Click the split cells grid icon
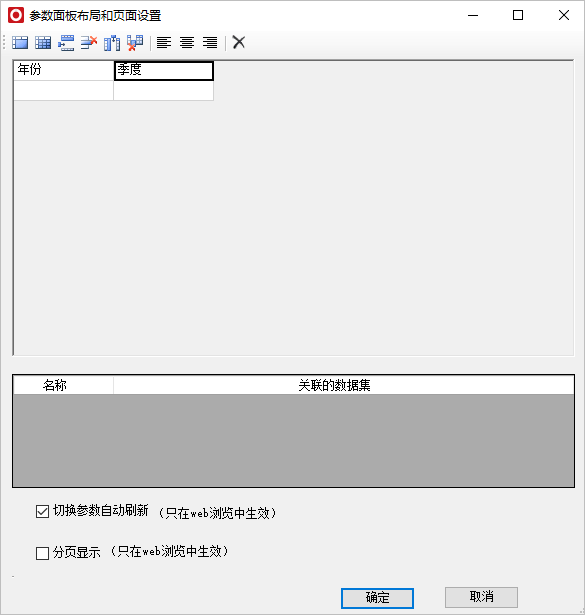The width and height of the screenshot is (585, 615). coord(43,42)
